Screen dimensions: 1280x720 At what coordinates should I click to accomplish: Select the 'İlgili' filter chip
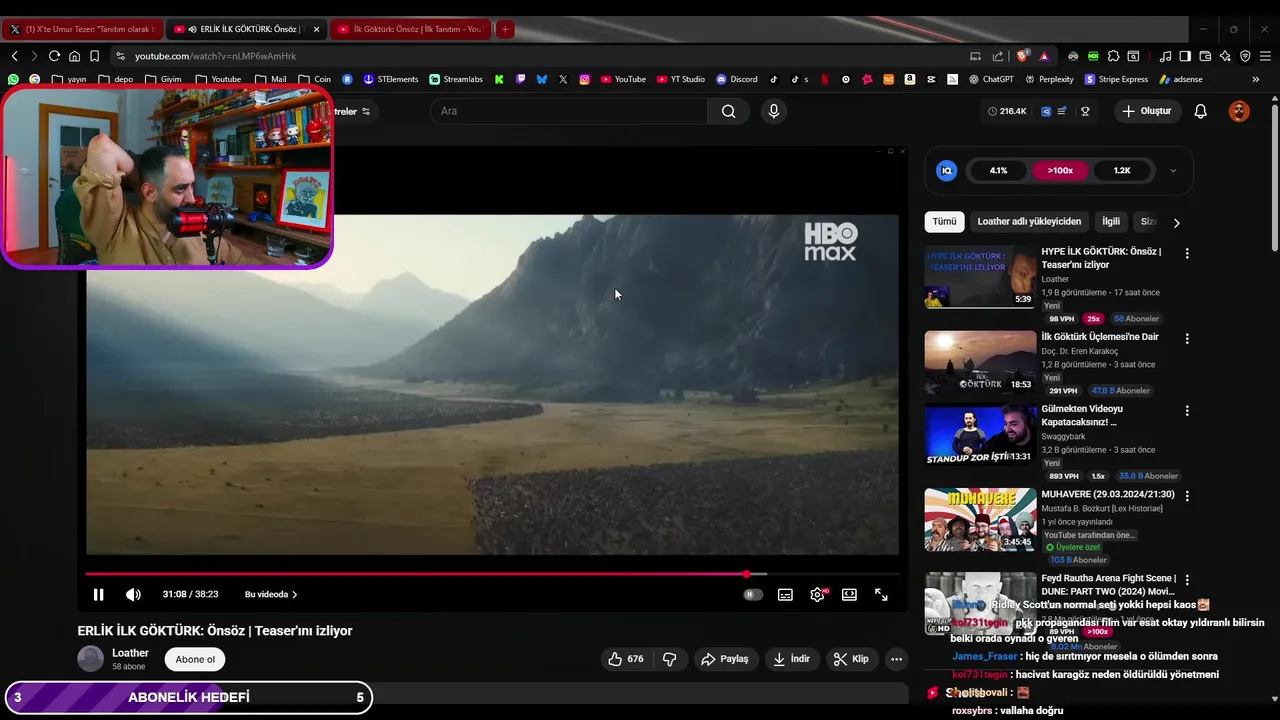1111,222
